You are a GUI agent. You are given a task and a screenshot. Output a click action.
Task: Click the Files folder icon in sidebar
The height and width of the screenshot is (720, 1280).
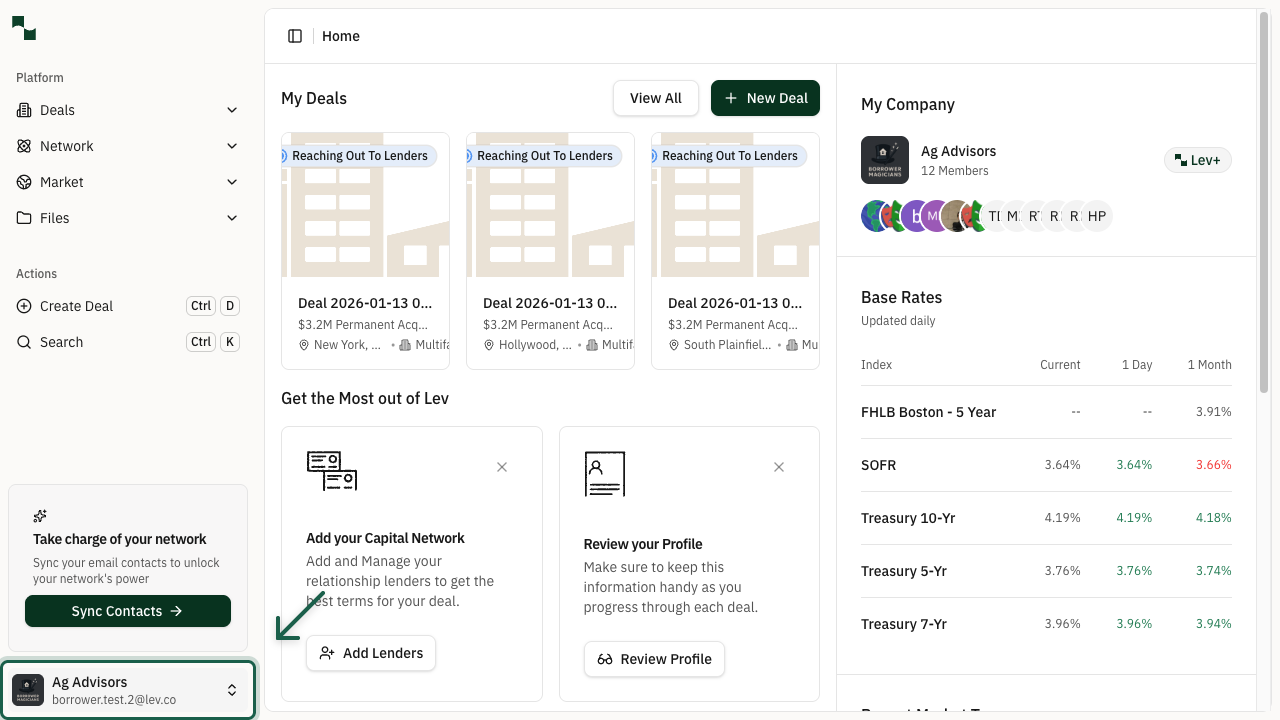coord(23,218)
